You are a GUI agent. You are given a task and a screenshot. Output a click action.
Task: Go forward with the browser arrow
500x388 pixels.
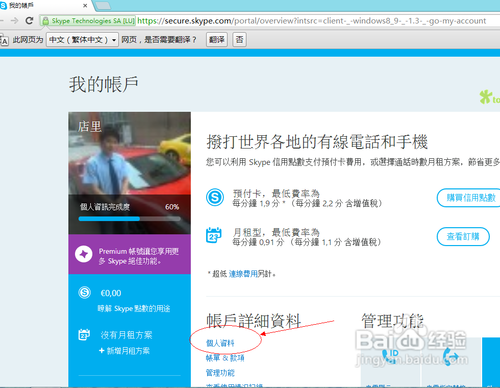pyautogui.click(x=14, y=21)
